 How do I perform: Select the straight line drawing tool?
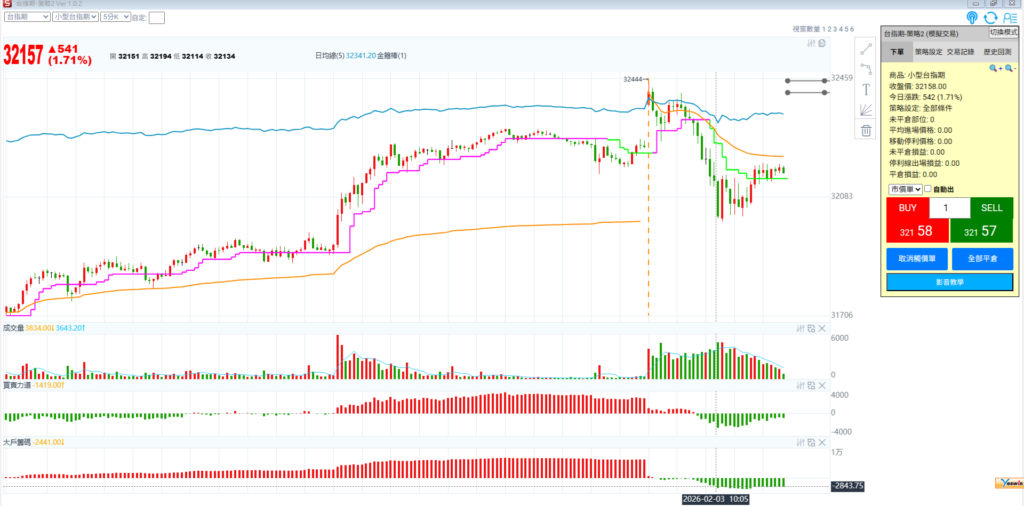tap(866, 49)
